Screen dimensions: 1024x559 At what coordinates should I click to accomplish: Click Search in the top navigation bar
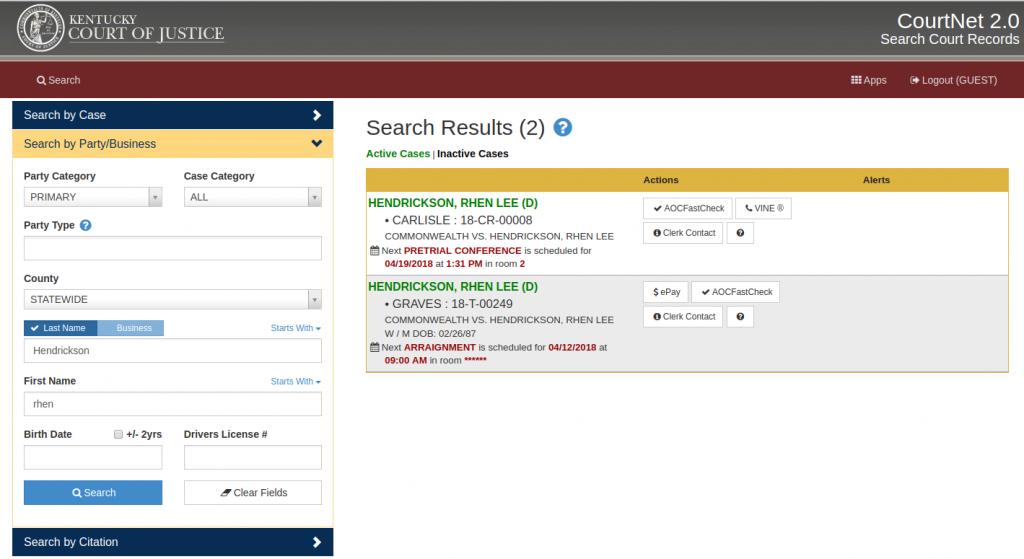(x=58, y=80)
